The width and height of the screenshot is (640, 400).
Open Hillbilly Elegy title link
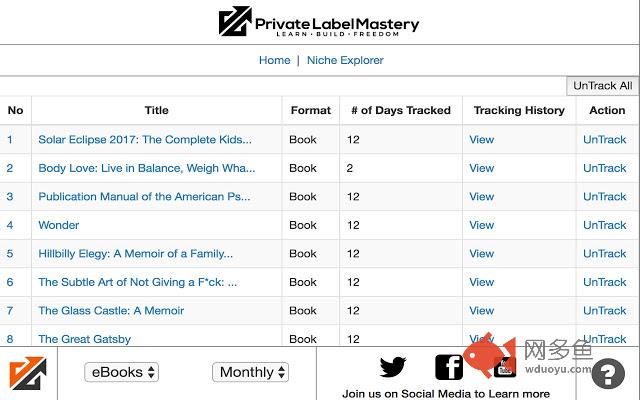click(x=136, y=254)
